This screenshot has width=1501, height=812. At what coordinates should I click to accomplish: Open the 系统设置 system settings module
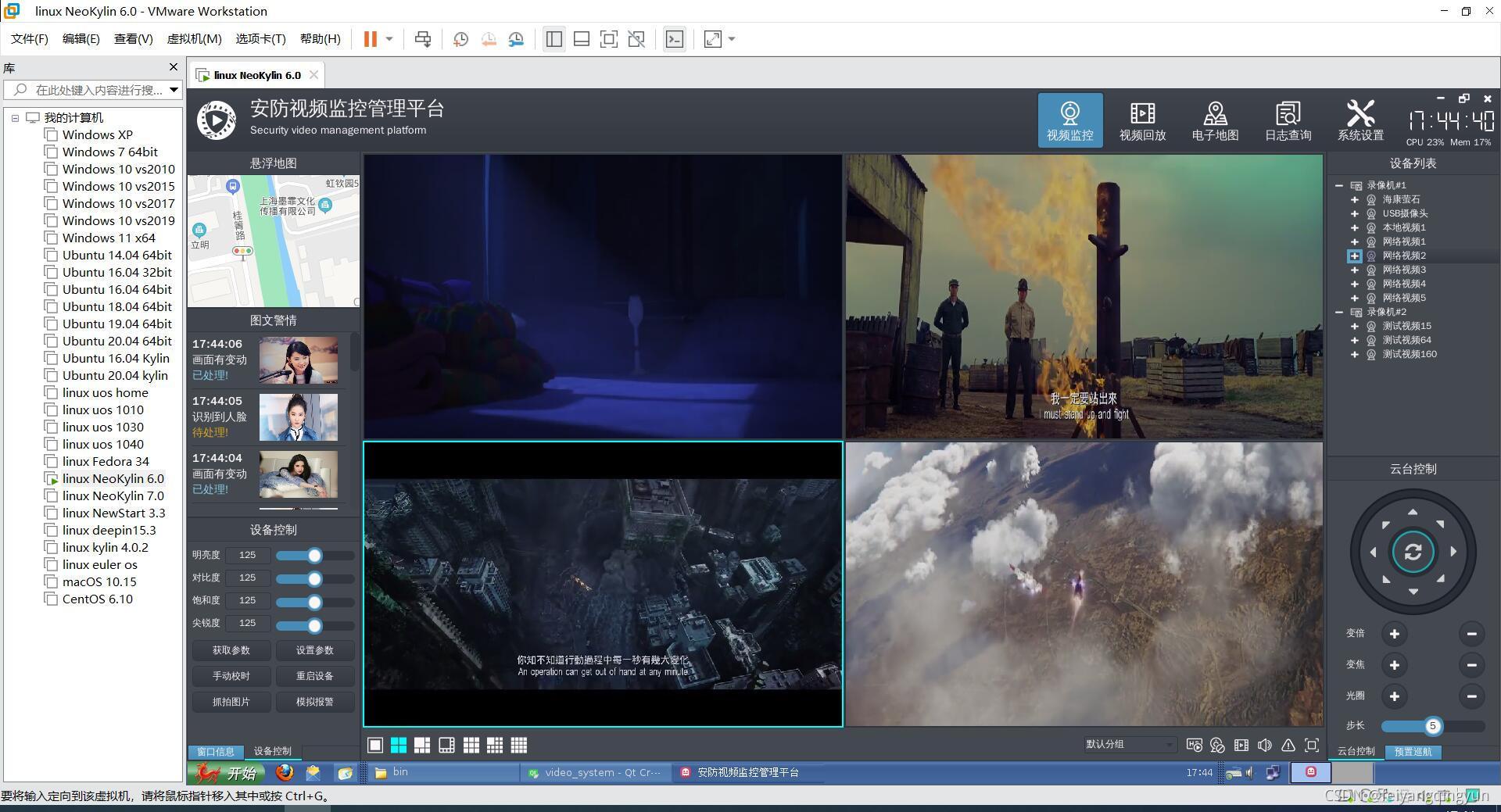(1360, 120)
